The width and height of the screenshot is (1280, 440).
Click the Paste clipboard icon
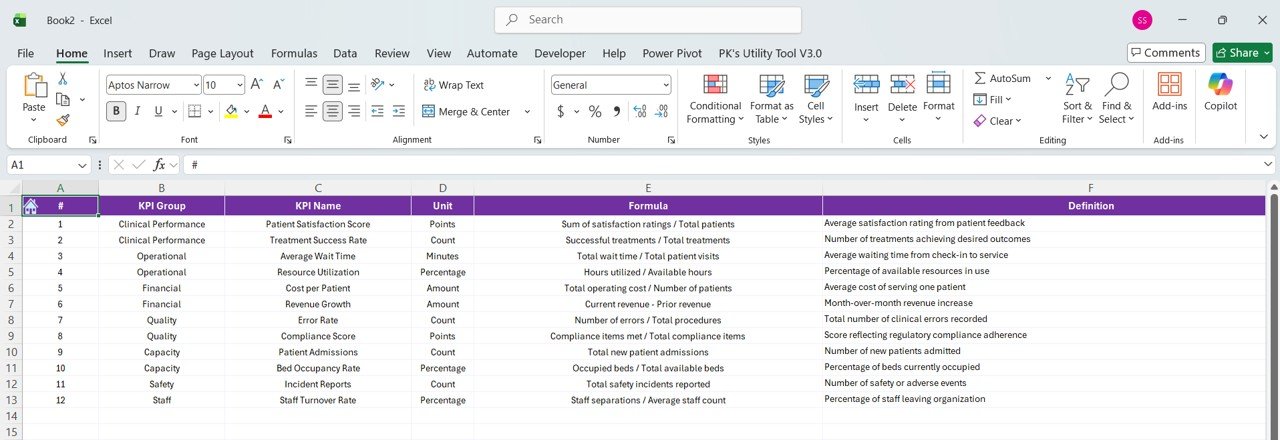click(34, 86)
